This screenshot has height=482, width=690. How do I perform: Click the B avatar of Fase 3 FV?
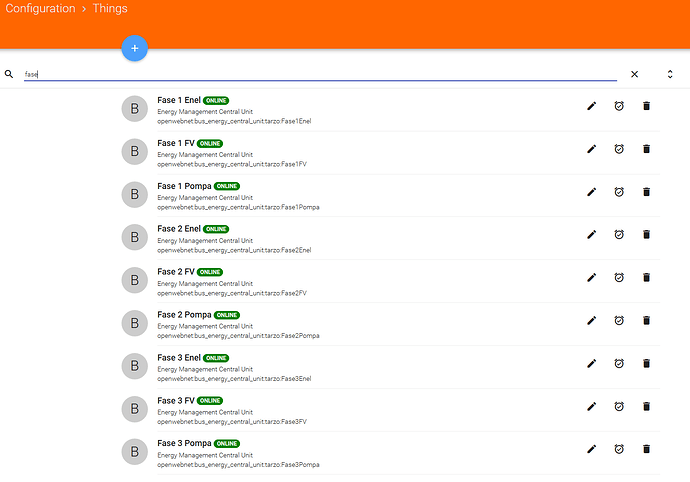[x=135, y=409]
